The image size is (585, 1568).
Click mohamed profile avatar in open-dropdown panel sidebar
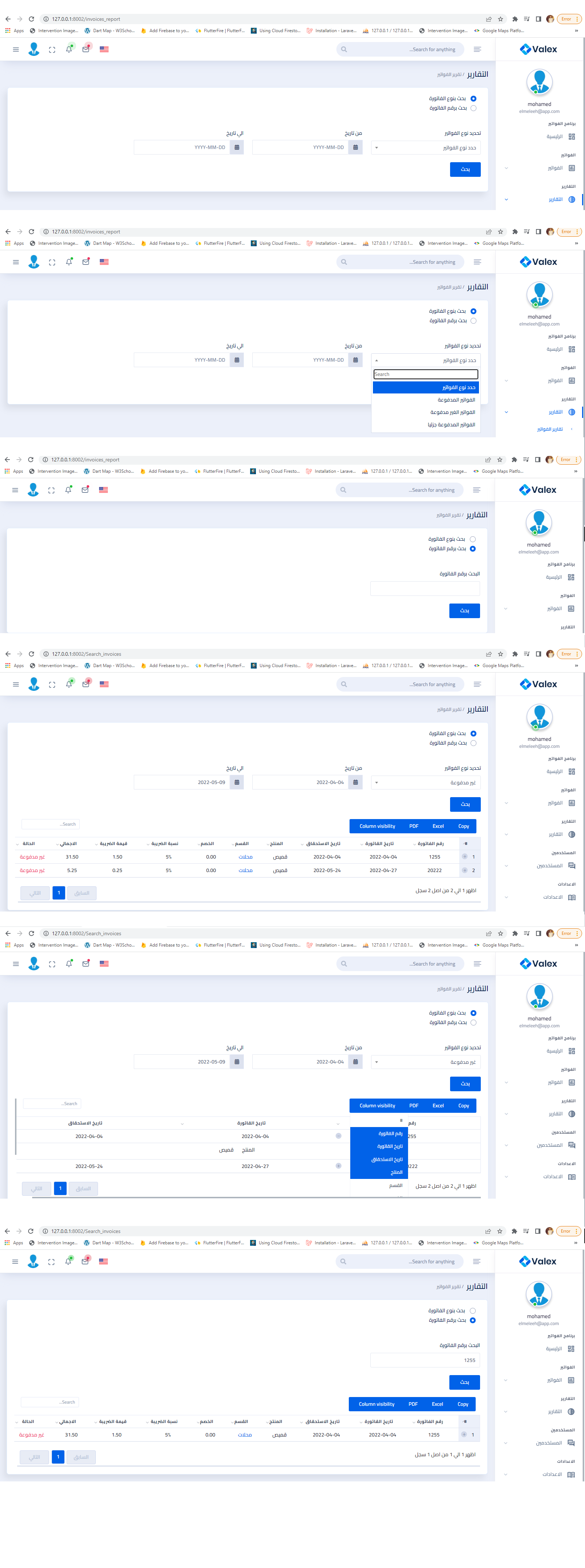(539, 295)
